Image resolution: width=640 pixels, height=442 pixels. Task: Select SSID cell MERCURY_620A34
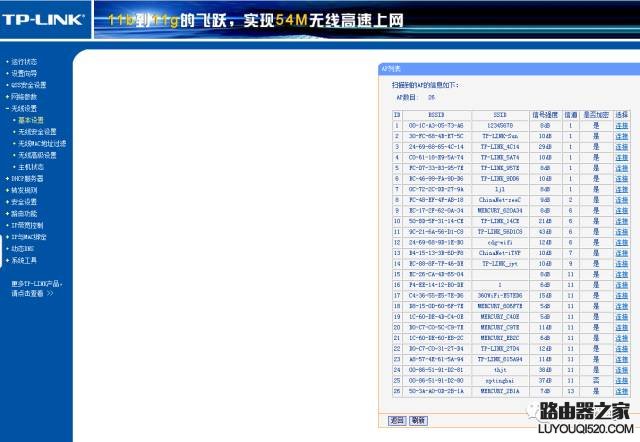pos(500,211)
